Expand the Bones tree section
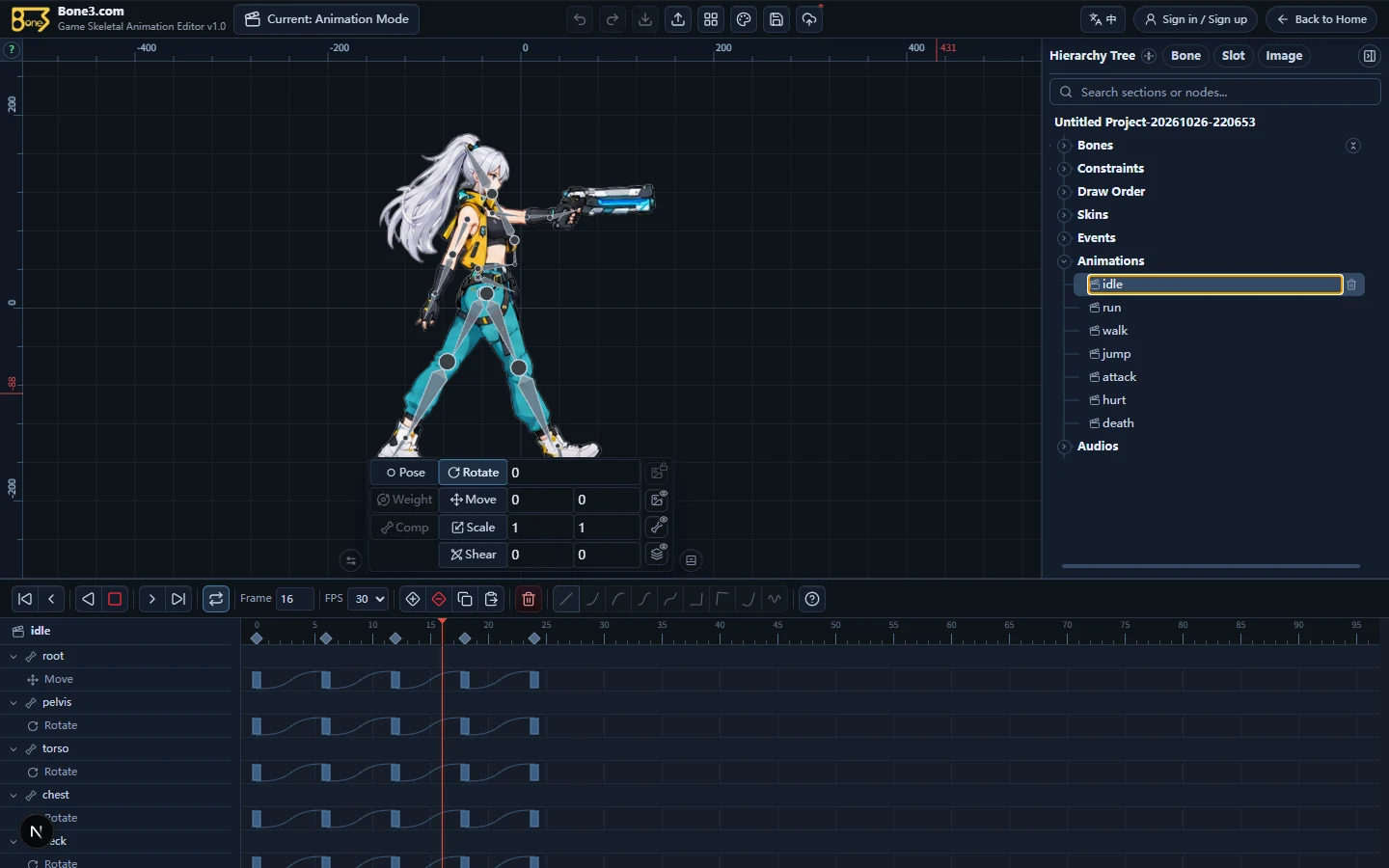1389x868 pixels. tap(1064, 146)
